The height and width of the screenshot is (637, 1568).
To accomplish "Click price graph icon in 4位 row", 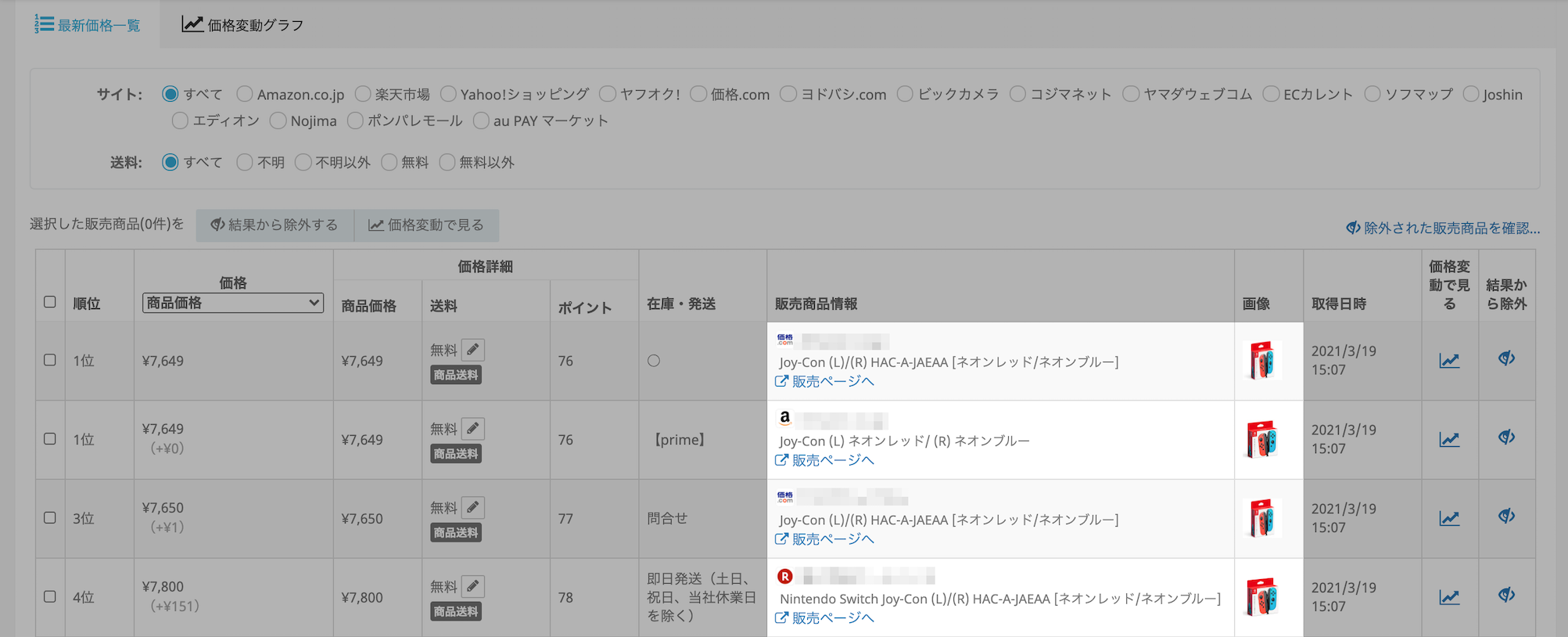I will (x=1449, y=597).
